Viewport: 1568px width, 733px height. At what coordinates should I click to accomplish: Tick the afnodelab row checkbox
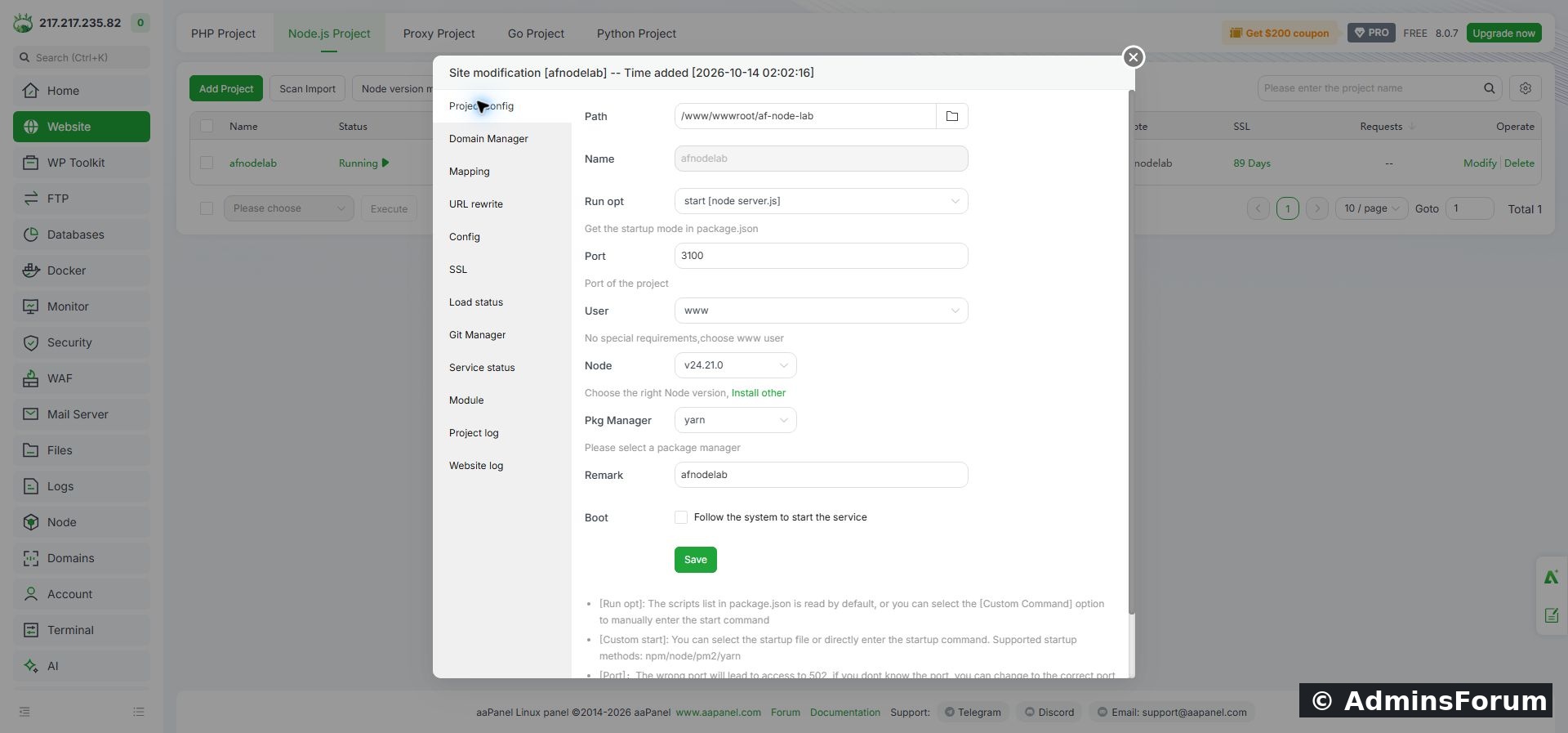tap(207, 163)
